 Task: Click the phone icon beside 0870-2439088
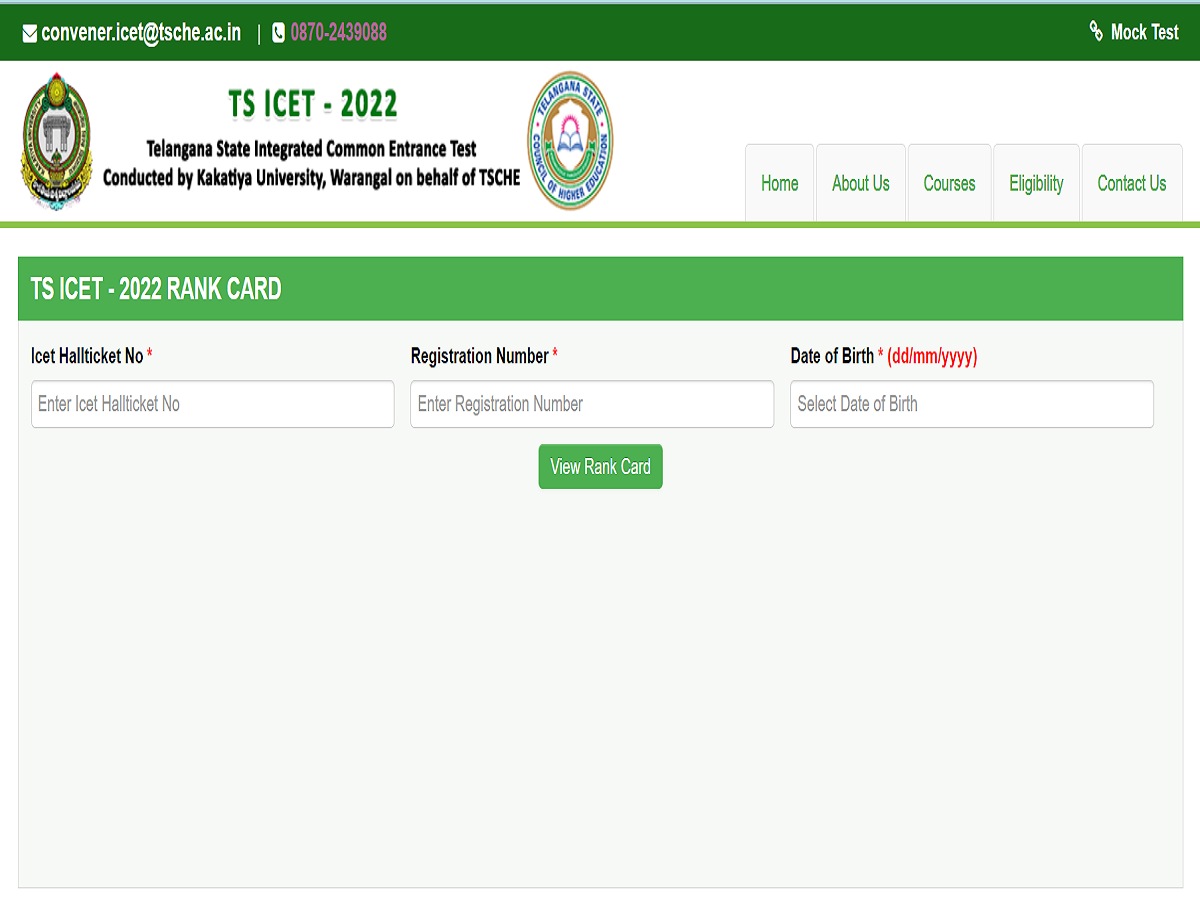click(x=279, y=33)
